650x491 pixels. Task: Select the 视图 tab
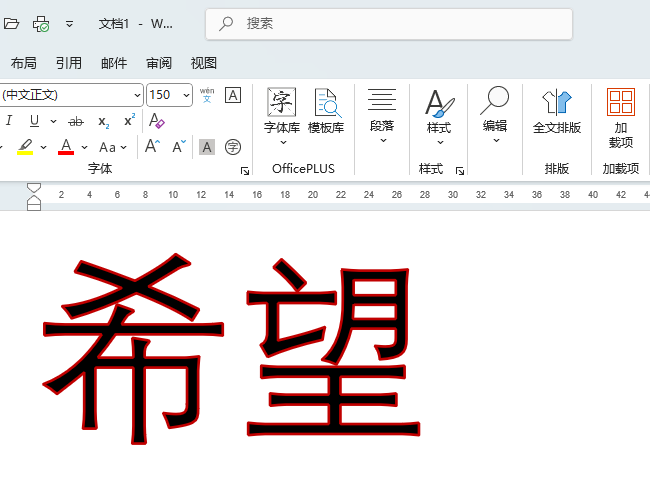coord(204,63)
